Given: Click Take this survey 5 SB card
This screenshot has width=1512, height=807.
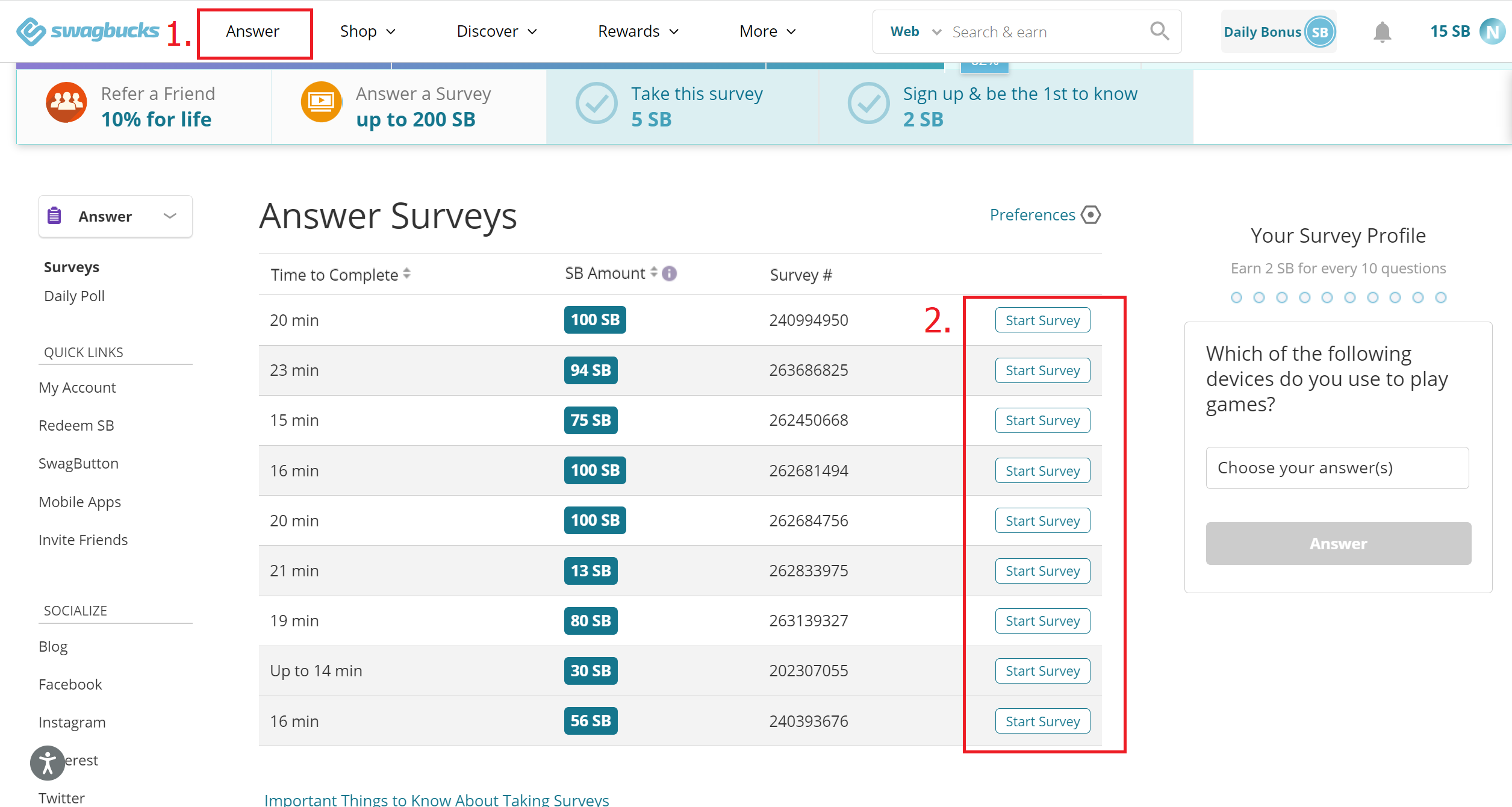Looking at the screenshot, I should point(683,107).
